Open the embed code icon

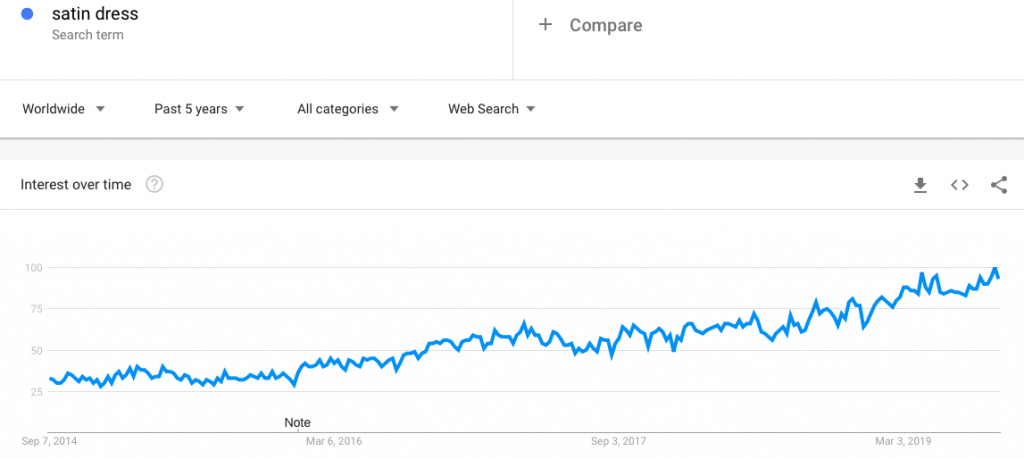pyautogui.click(x=959, y=185)
